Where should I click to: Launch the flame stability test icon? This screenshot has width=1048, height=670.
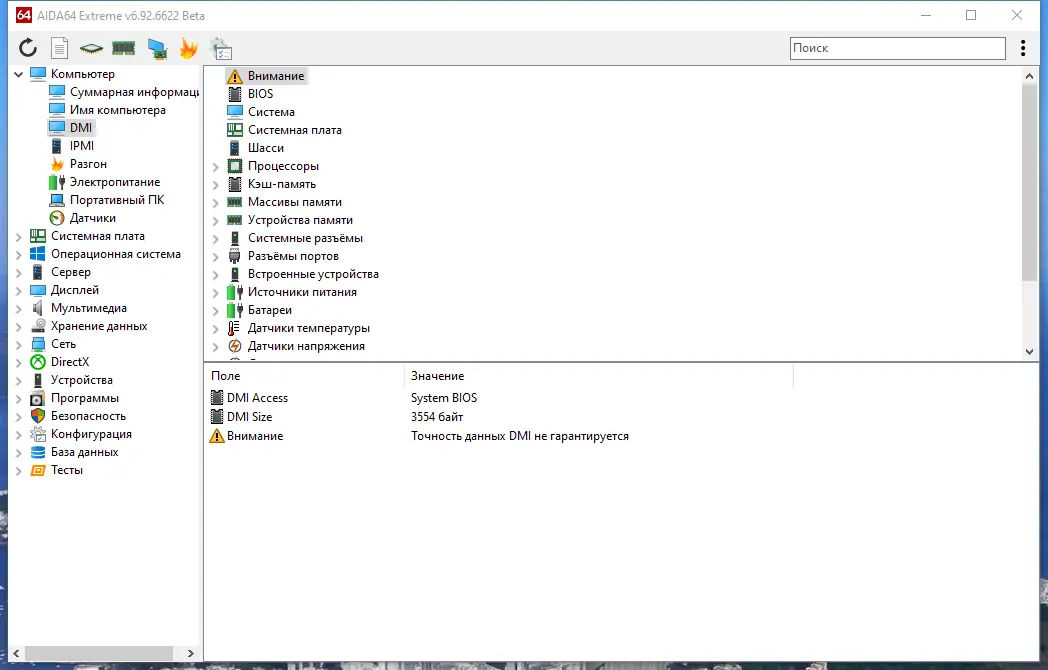point(188,48)
